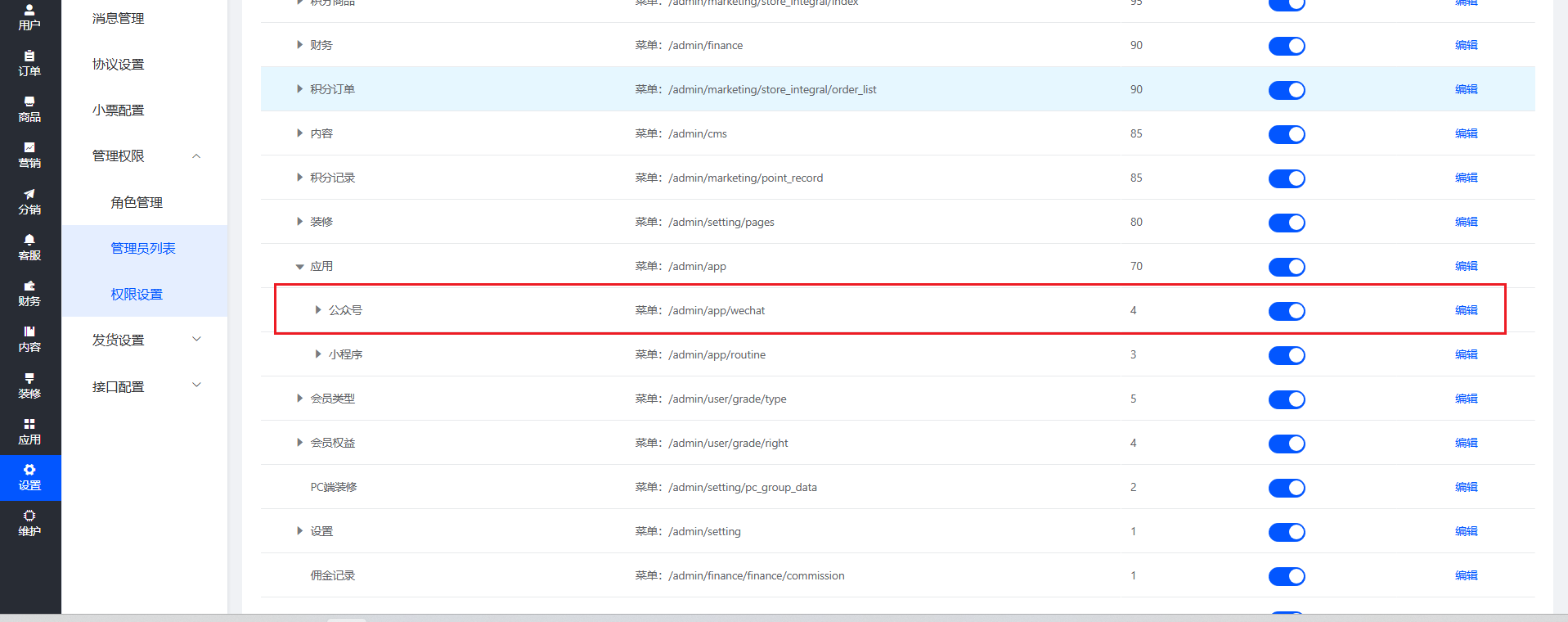Screen dimensions: 1568x622
Task: Click 编辑 link for PC端装修 row
Action: [x=1466, y=487]
